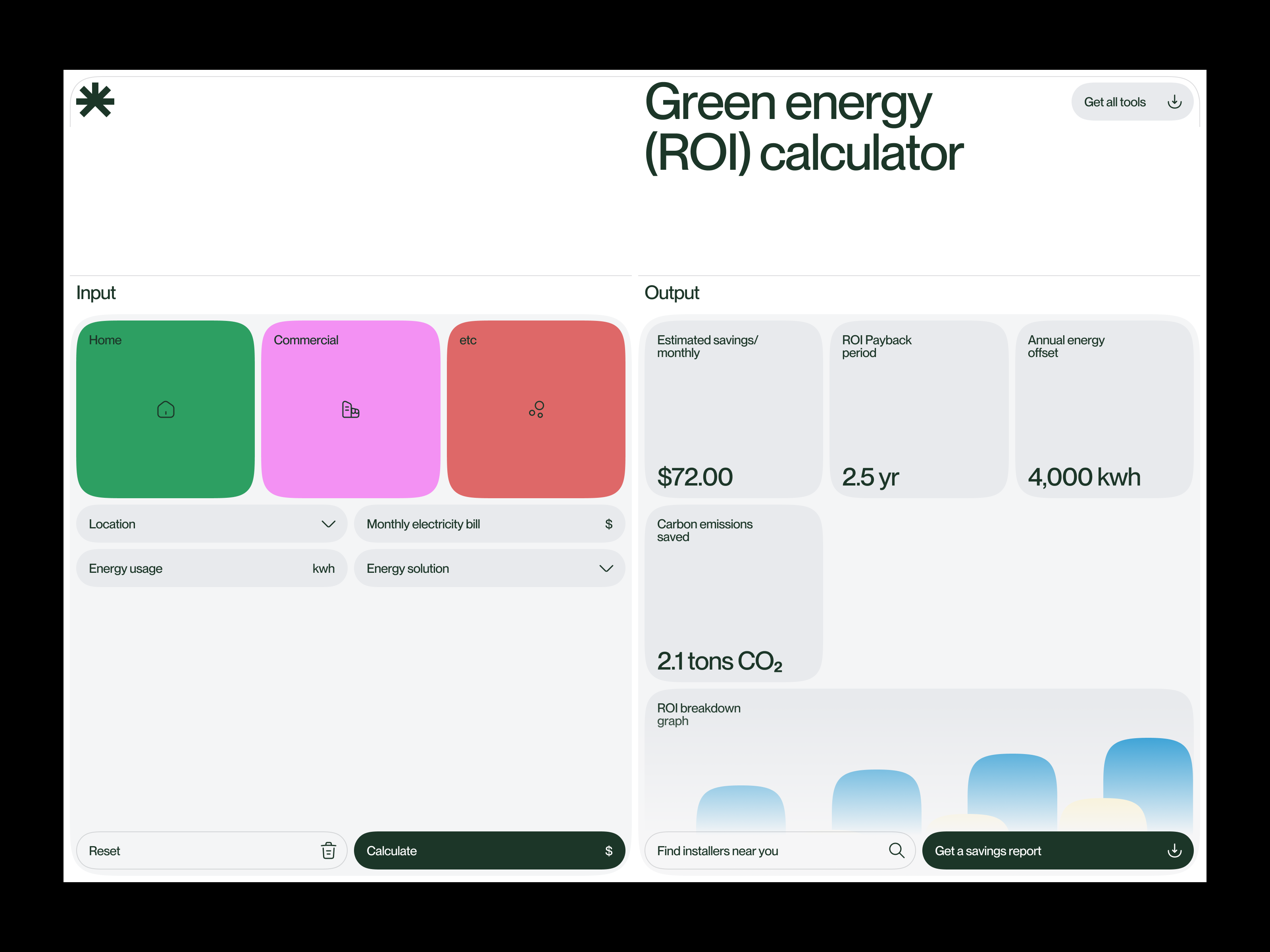Click the search icon in Find installers near you

[896, 850]
